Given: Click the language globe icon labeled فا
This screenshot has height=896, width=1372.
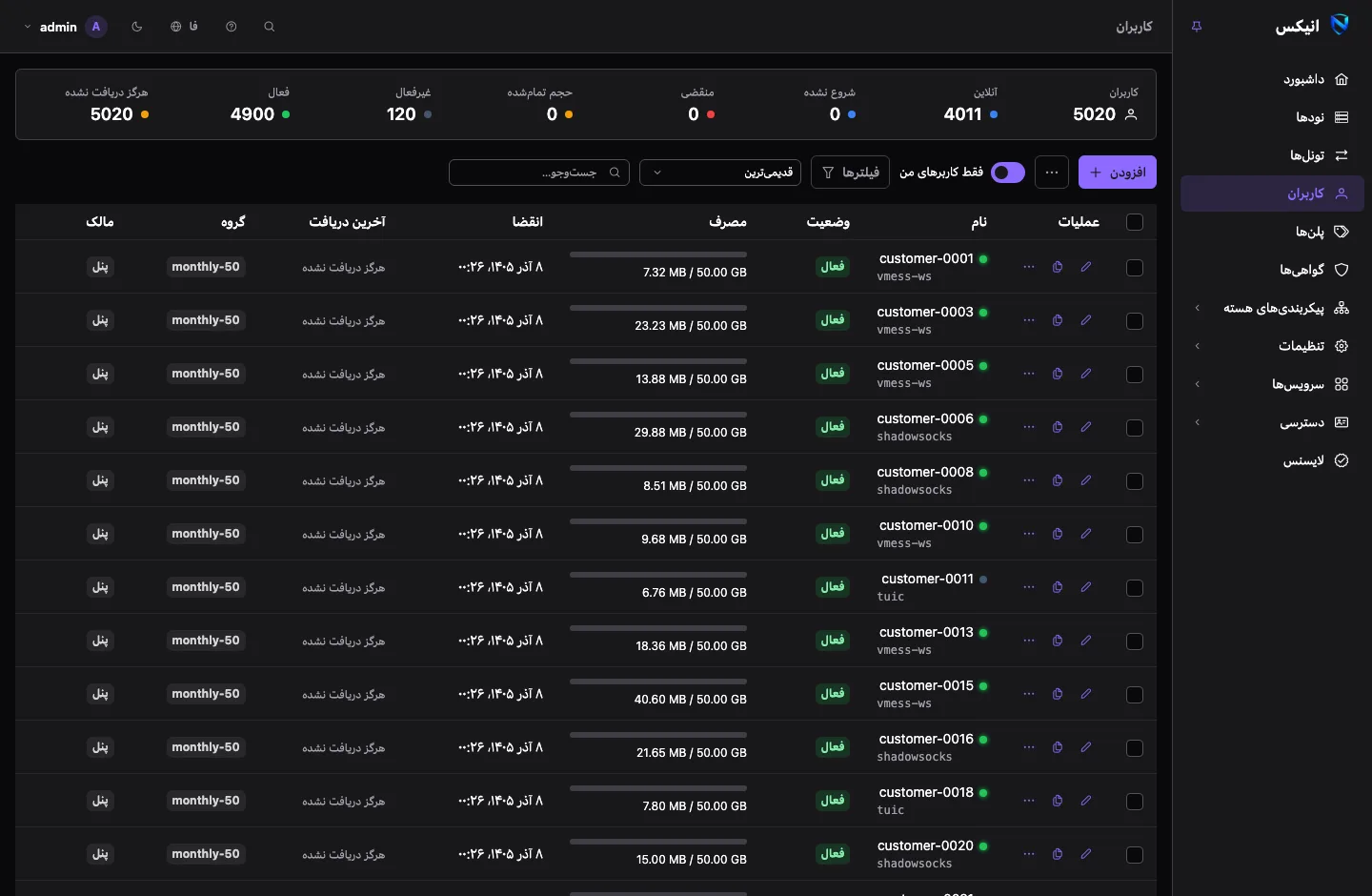Looking at the screenshot, I should [184, 27].
